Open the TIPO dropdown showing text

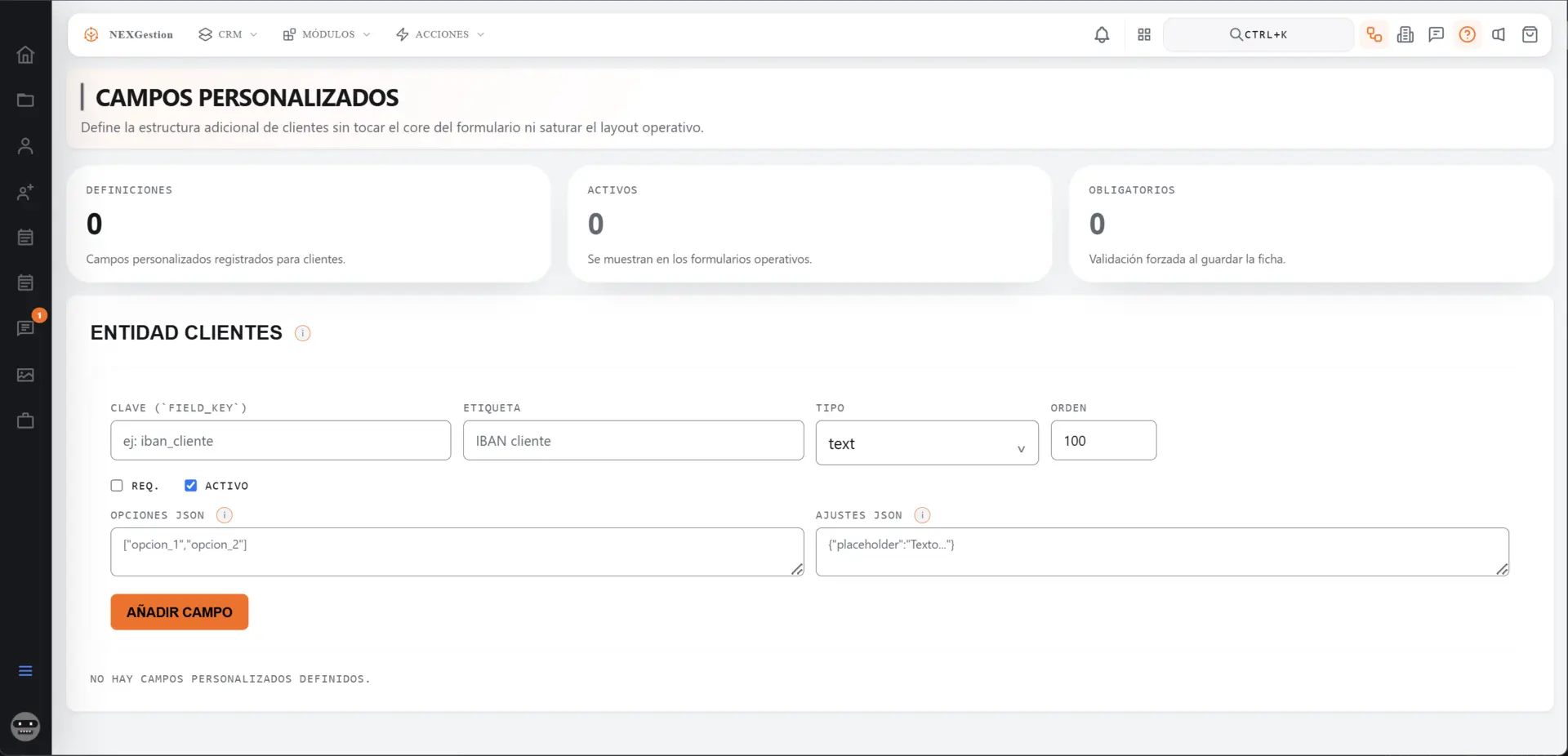927,443
